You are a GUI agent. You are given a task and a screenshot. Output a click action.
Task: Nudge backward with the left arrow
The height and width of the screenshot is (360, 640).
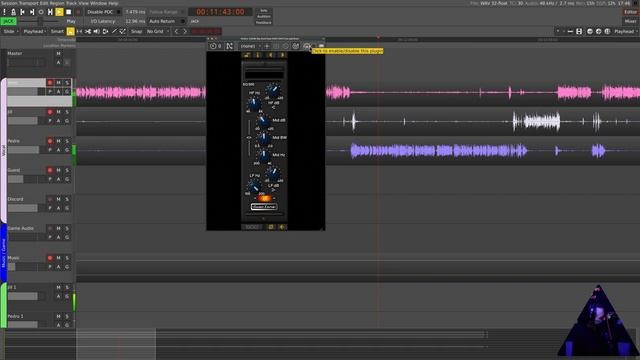click(x=176, y=31)
